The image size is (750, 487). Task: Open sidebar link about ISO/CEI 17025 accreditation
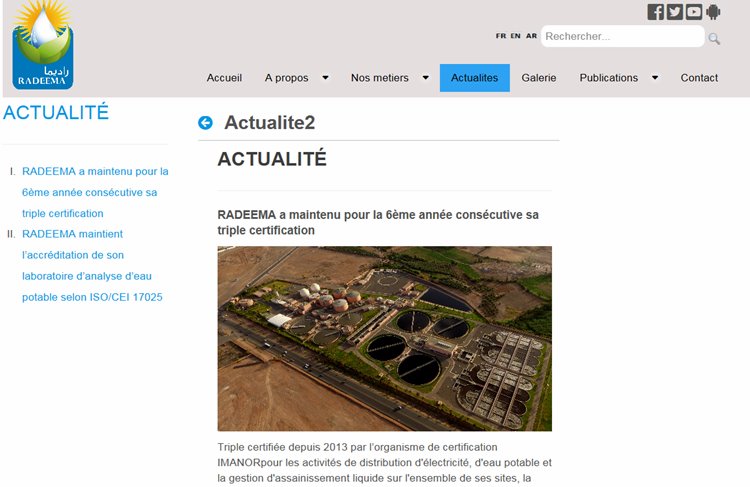pyautogui.click(x=92, y=265)
